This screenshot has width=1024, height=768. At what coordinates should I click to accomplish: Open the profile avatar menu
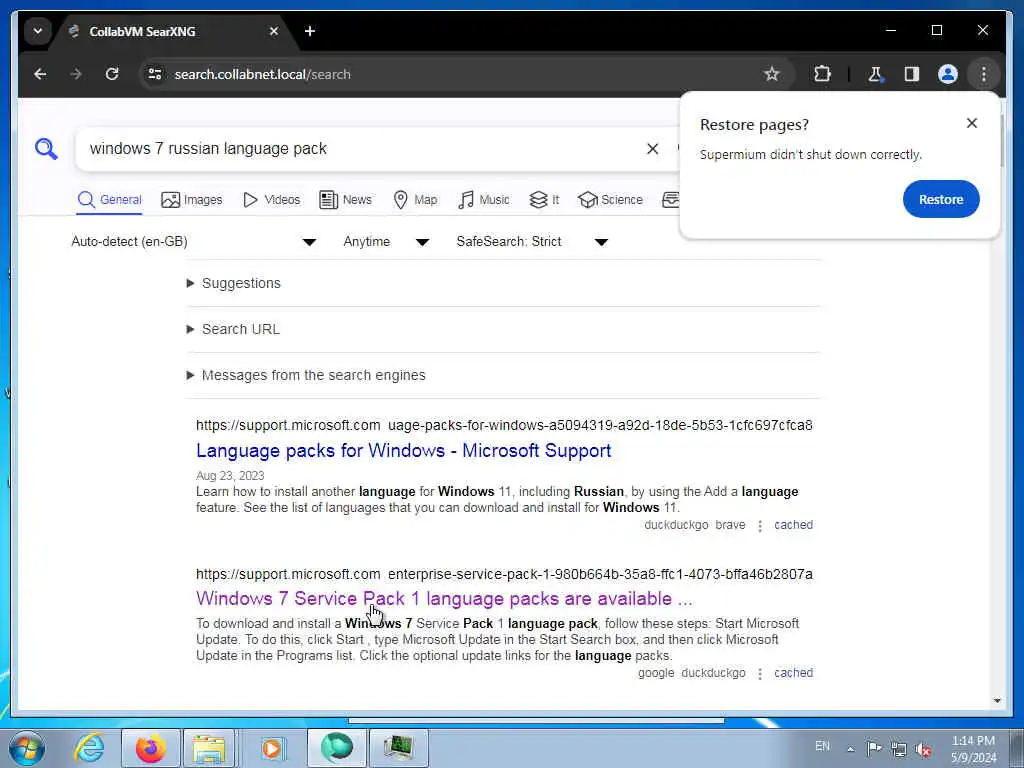point(948,74)
